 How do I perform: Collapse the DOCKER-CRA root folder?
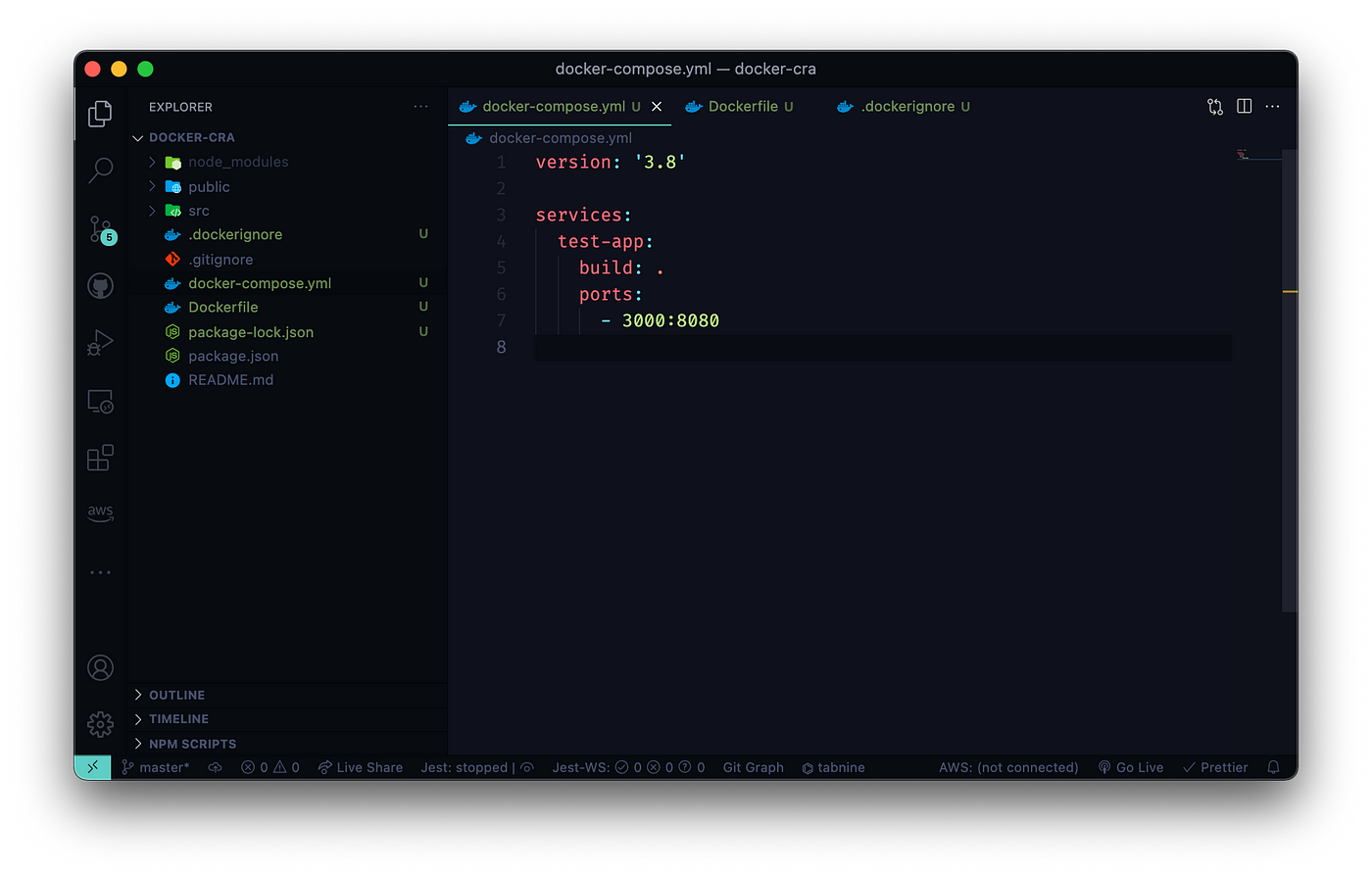tap(138, 138)
